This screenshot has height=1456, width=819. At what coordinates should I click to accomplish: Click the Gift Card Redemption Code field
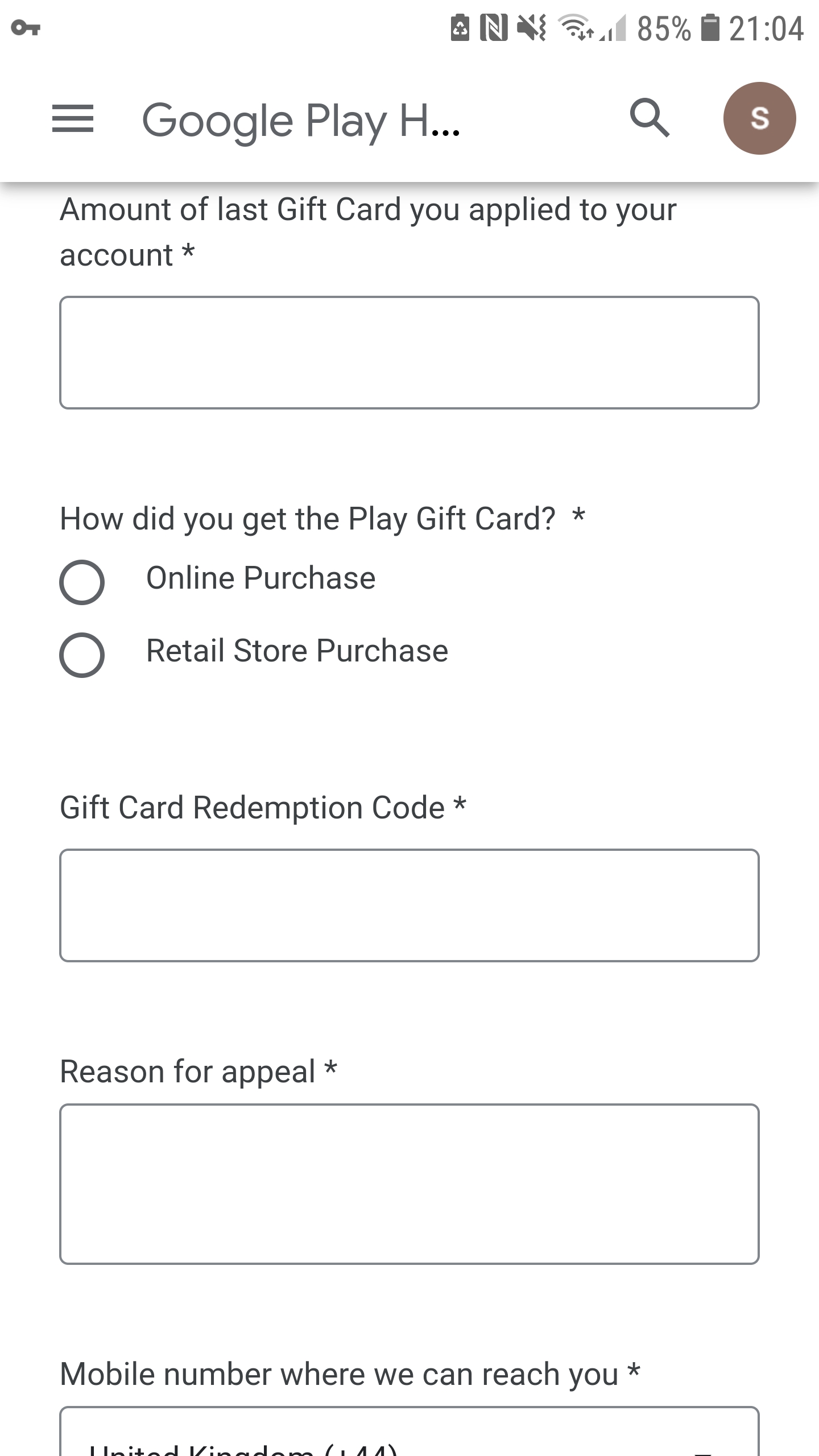[x=409, y=905]
